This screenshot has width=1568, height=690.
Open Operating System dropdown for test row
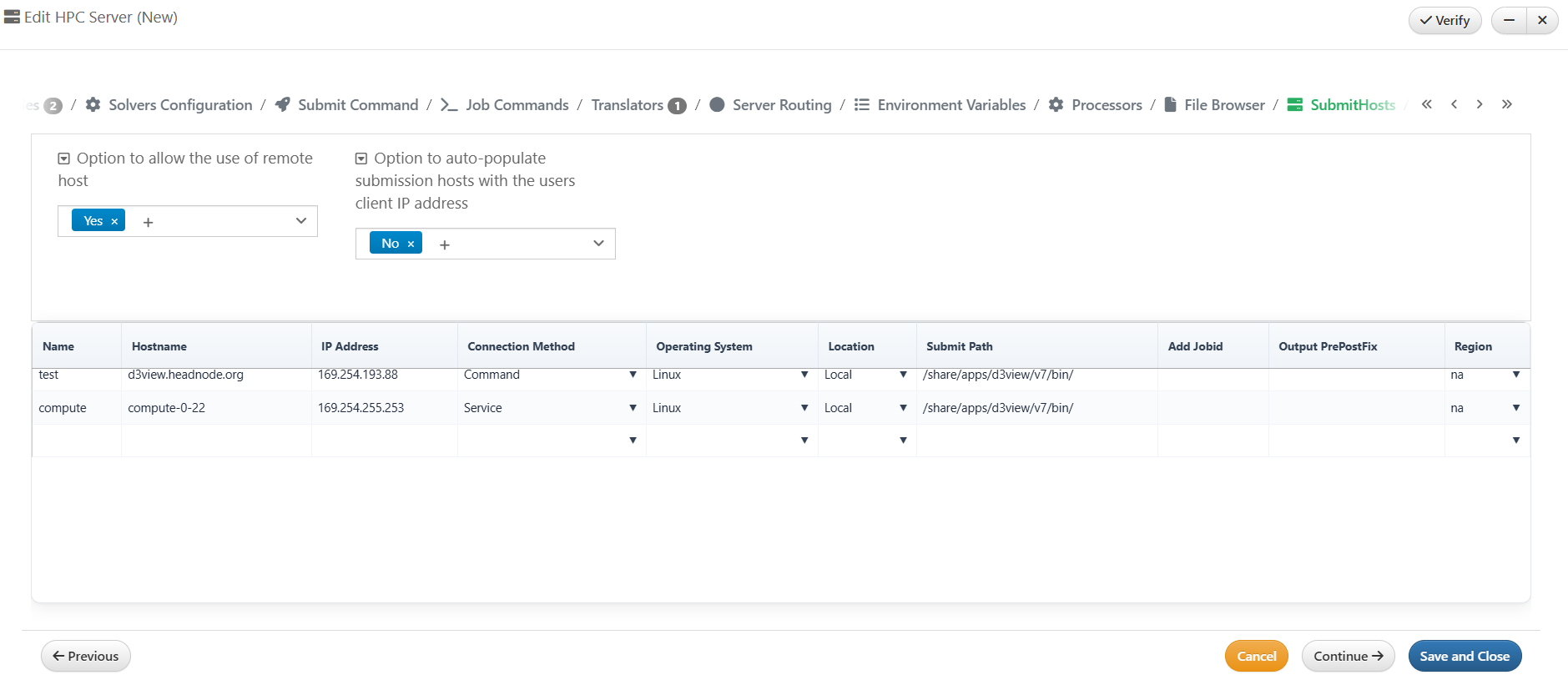pos(804,375)
